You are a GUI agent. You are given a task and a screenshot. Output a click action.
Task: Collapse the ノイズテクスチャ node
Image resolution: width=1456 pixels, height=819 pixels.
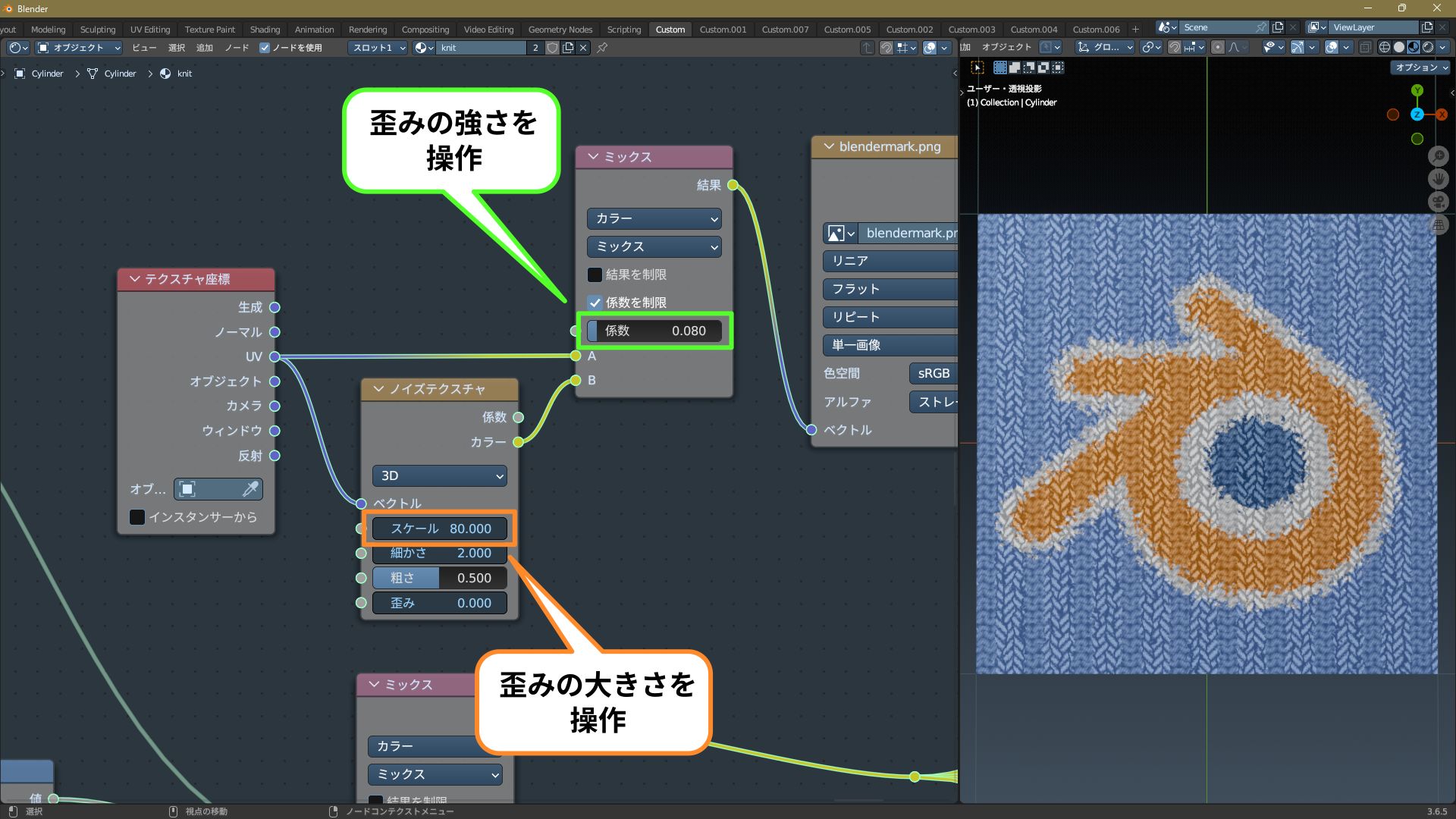378,389
